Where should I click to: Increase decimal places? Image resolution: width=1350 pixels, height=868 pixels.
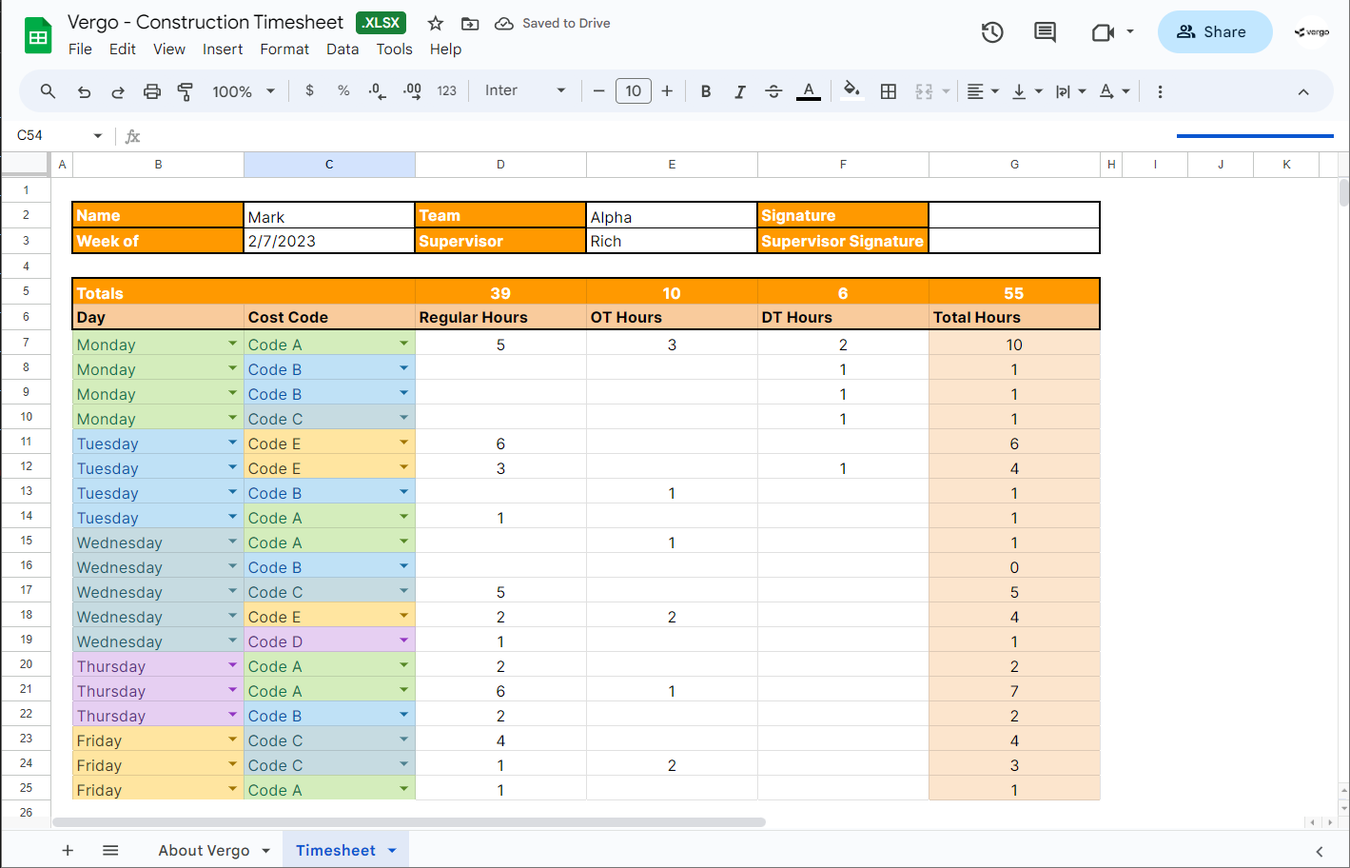tap(412, 91)
